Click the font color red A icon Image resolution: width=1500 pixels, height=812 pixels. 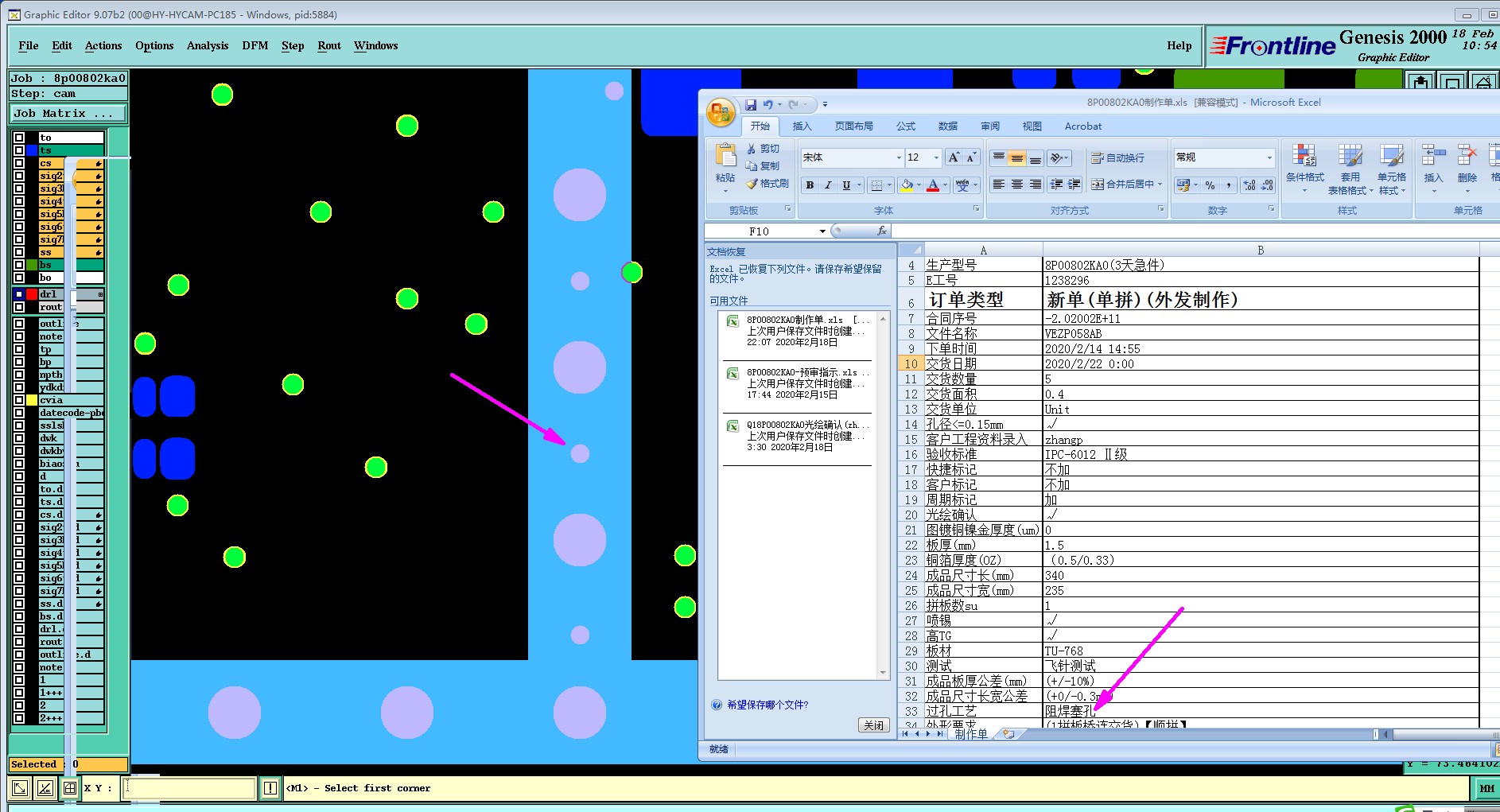[934, 185]
